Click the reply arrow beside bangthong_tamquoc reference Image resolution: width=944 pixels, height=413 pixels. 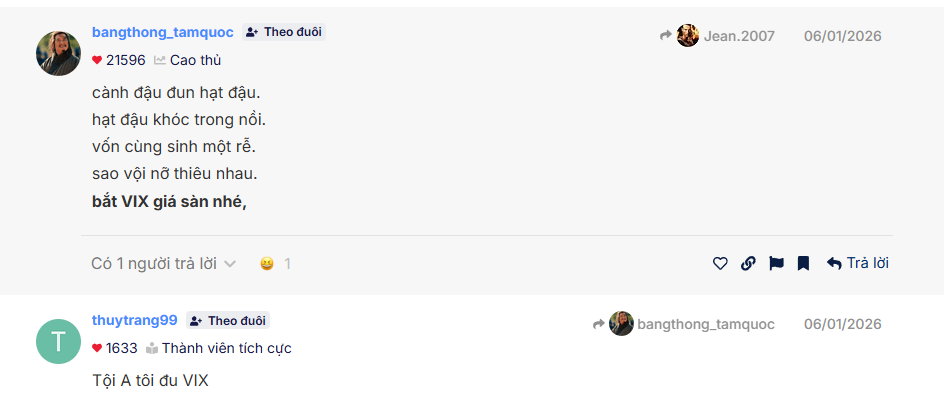(x=599, y=324)
